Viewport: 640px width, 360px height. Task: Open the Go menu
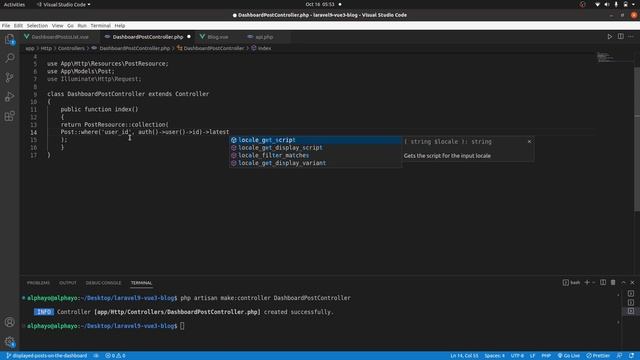click(x=70, y=25)
